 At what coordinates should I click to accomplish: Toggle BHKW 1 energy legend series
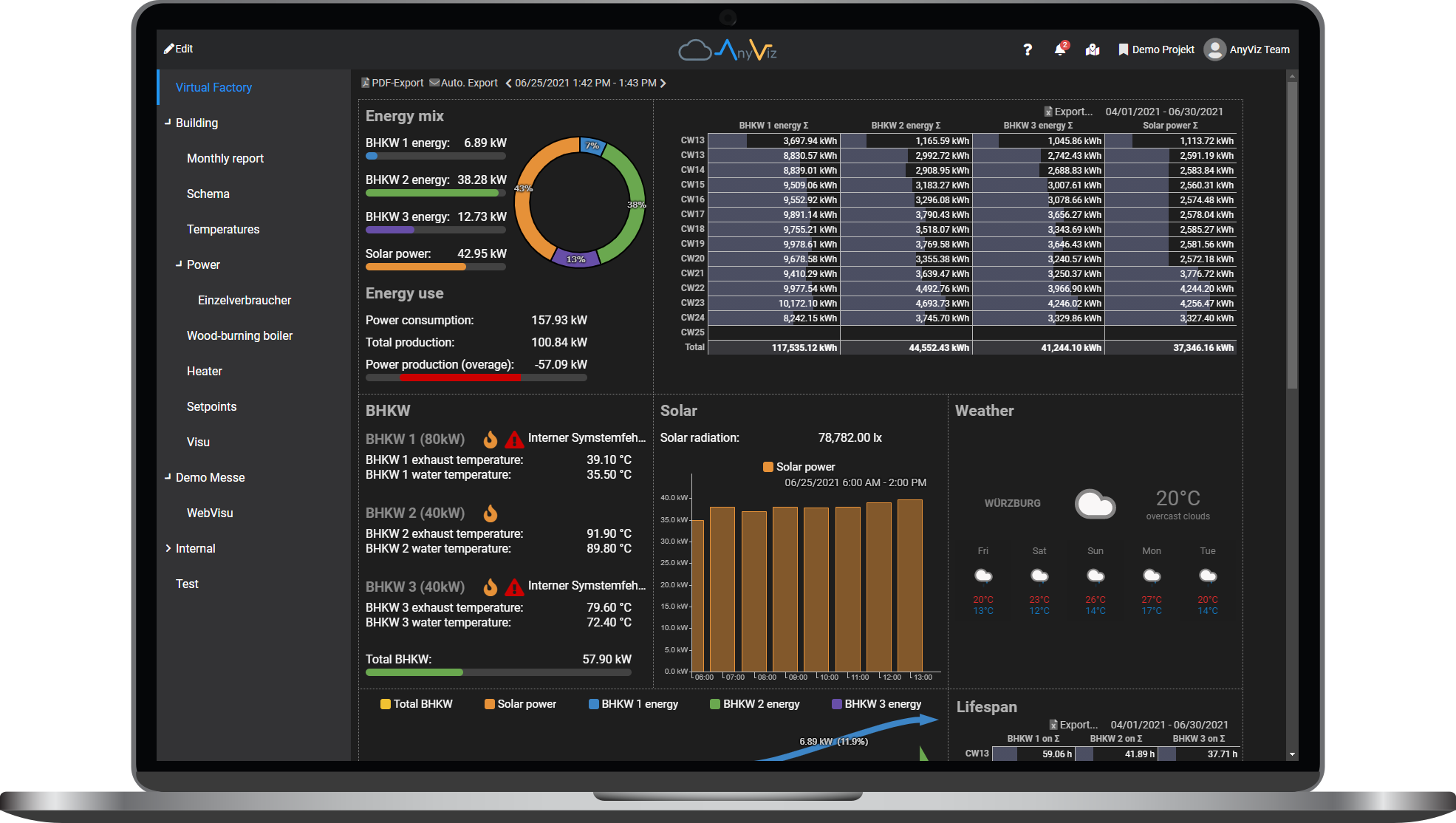point(632,704)
